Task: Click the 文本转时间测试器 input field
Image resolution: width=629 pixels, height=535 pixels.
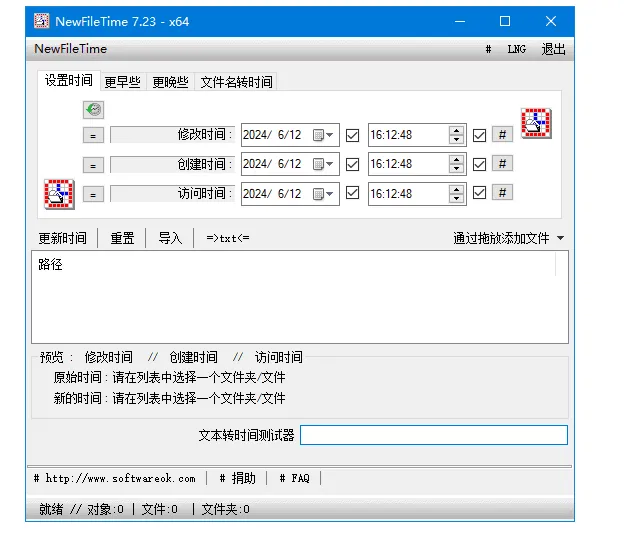Action: tap(434, 435)
